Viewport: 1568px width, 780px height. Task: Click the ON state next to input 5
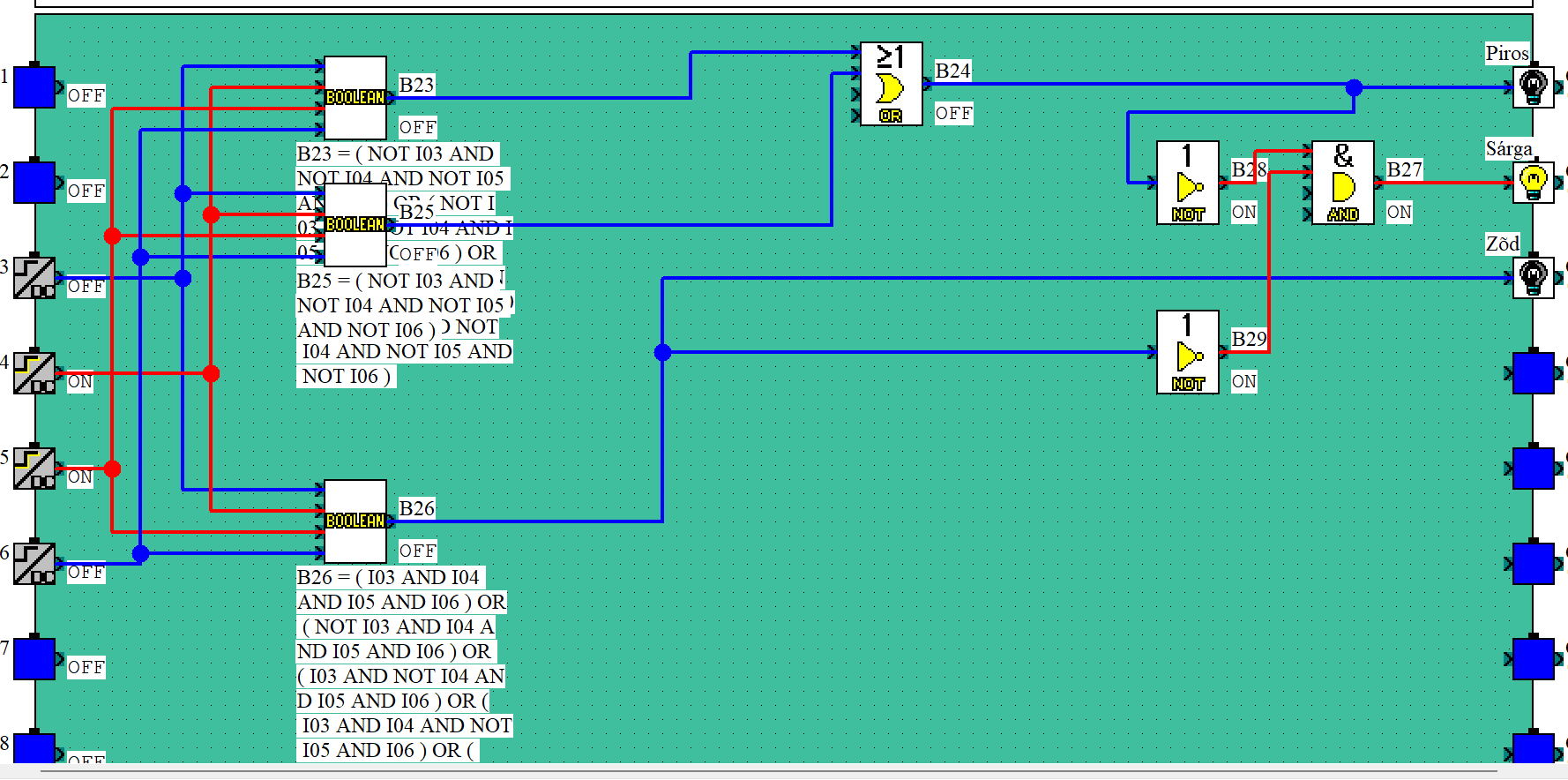pyautogui.click(x=80, y=477)
